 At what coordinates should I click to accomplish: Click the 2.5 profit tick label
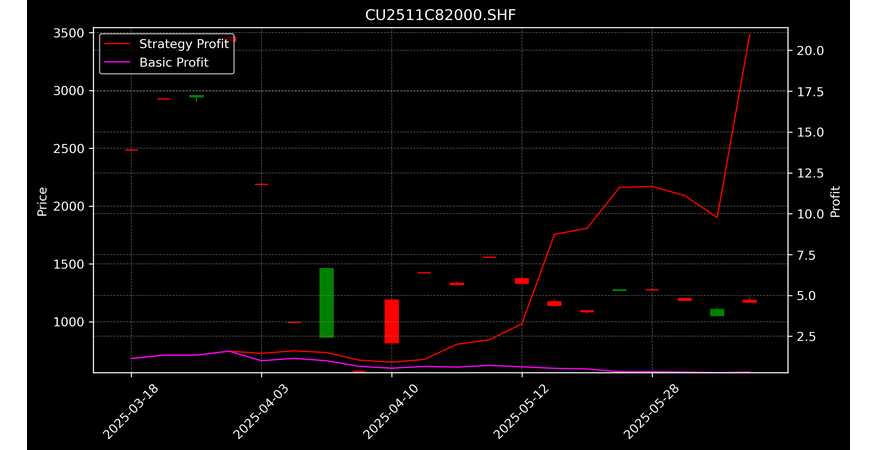807,336
